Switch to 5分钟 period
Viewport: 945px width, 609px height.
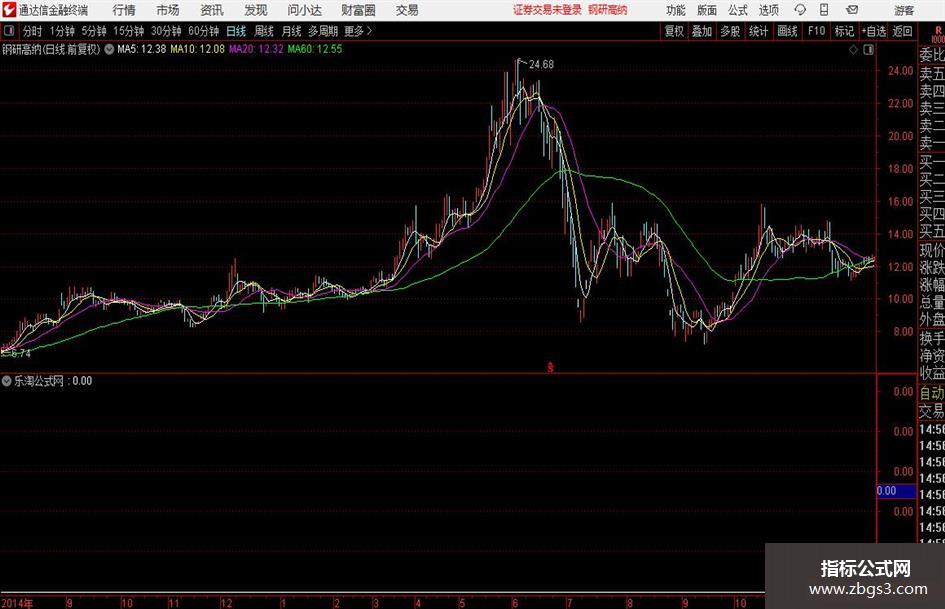(x=94, y=31)
